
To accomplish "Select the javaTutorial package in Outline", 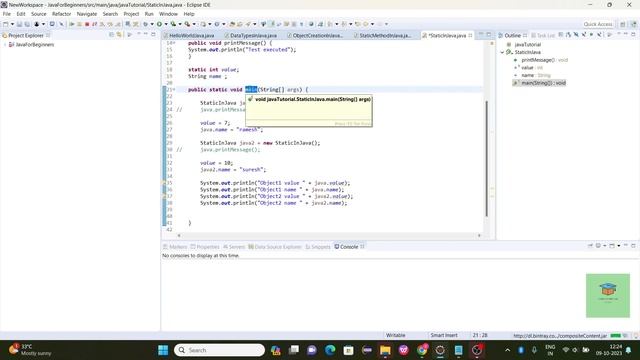I will click(x=524, y=44).
